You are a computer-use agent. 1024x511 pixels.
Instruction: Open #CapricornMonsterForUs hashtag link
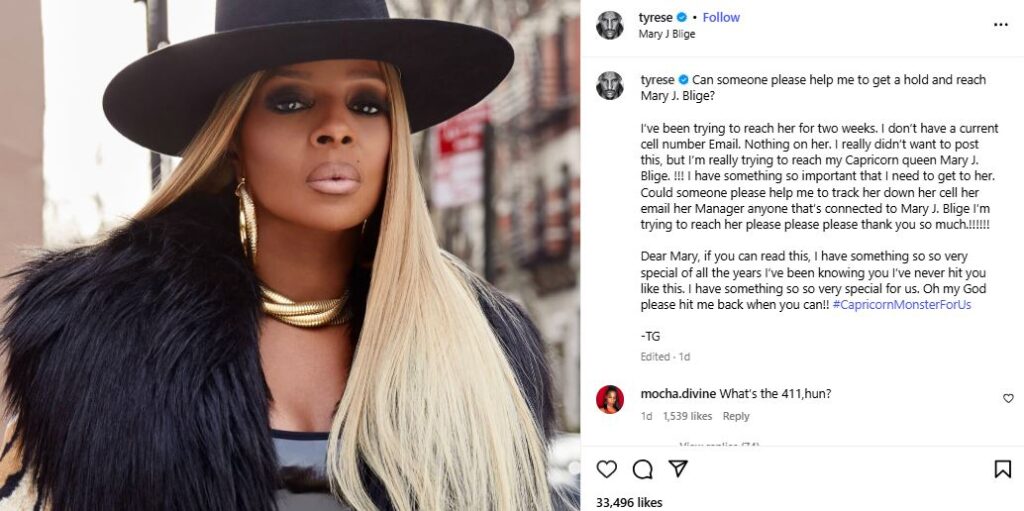tap(901, 305)
